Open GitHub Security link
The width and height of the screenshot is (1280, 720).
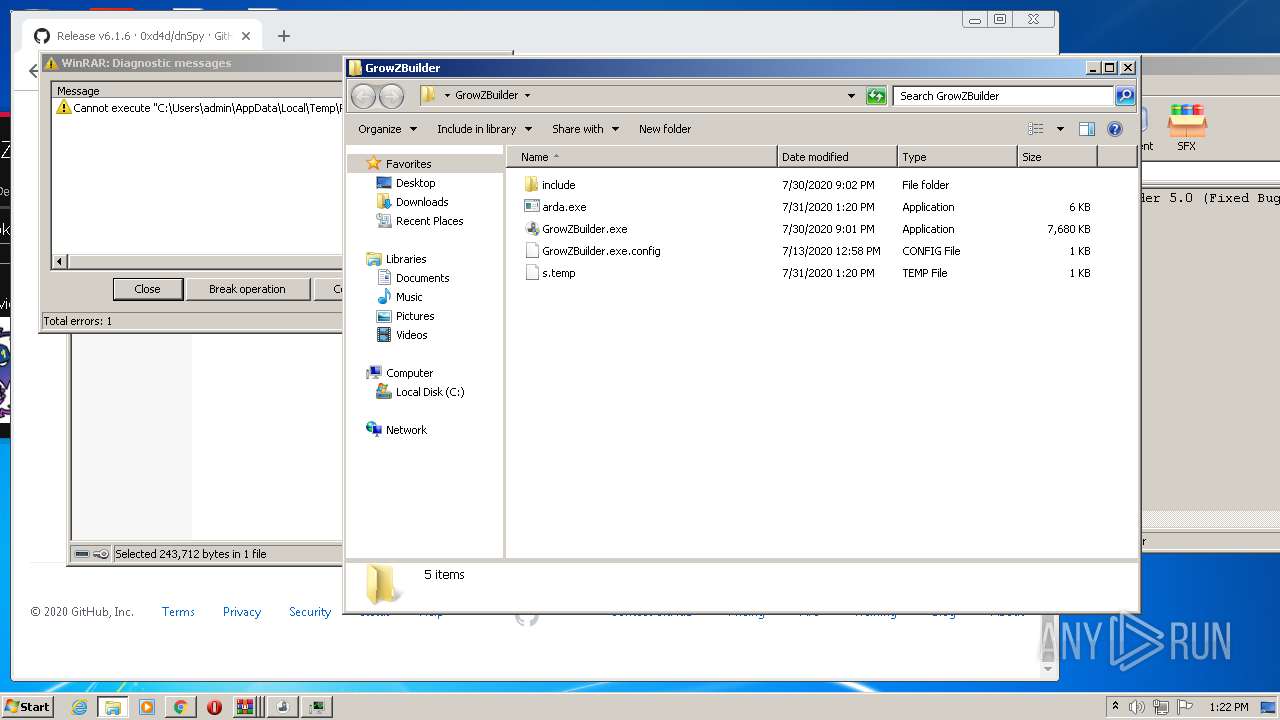click(310, 612)
